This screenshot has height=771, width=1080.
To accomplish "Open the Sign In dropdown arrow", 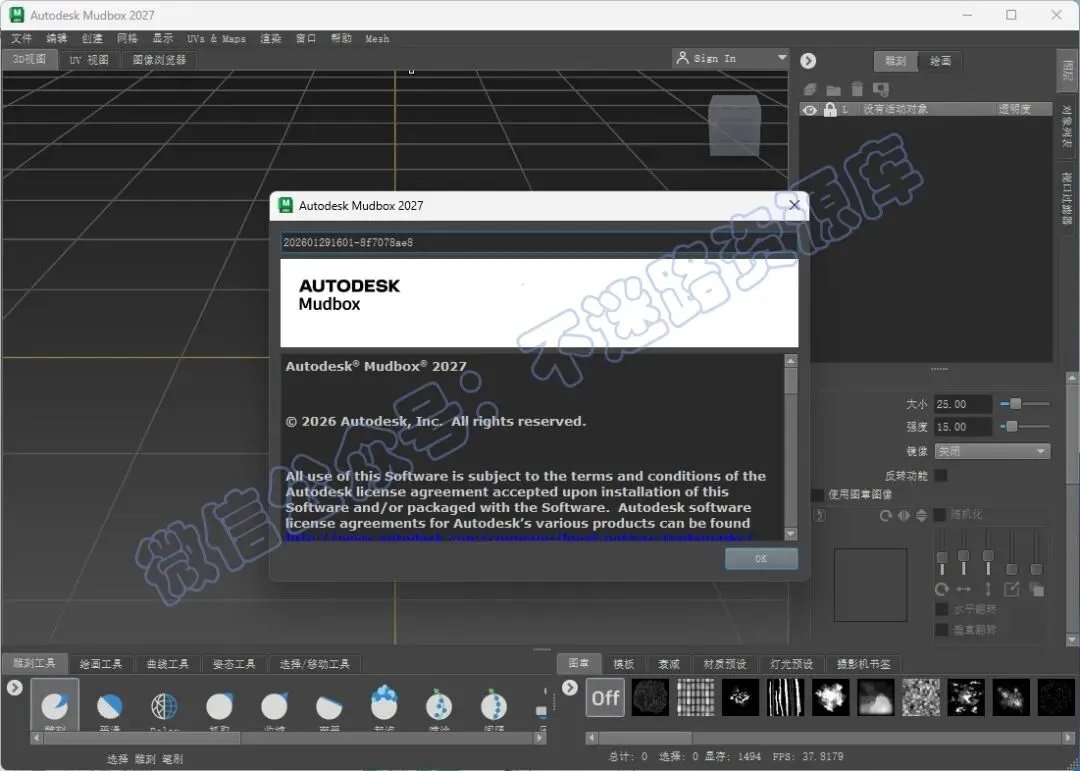I will (x=782, y=58).
